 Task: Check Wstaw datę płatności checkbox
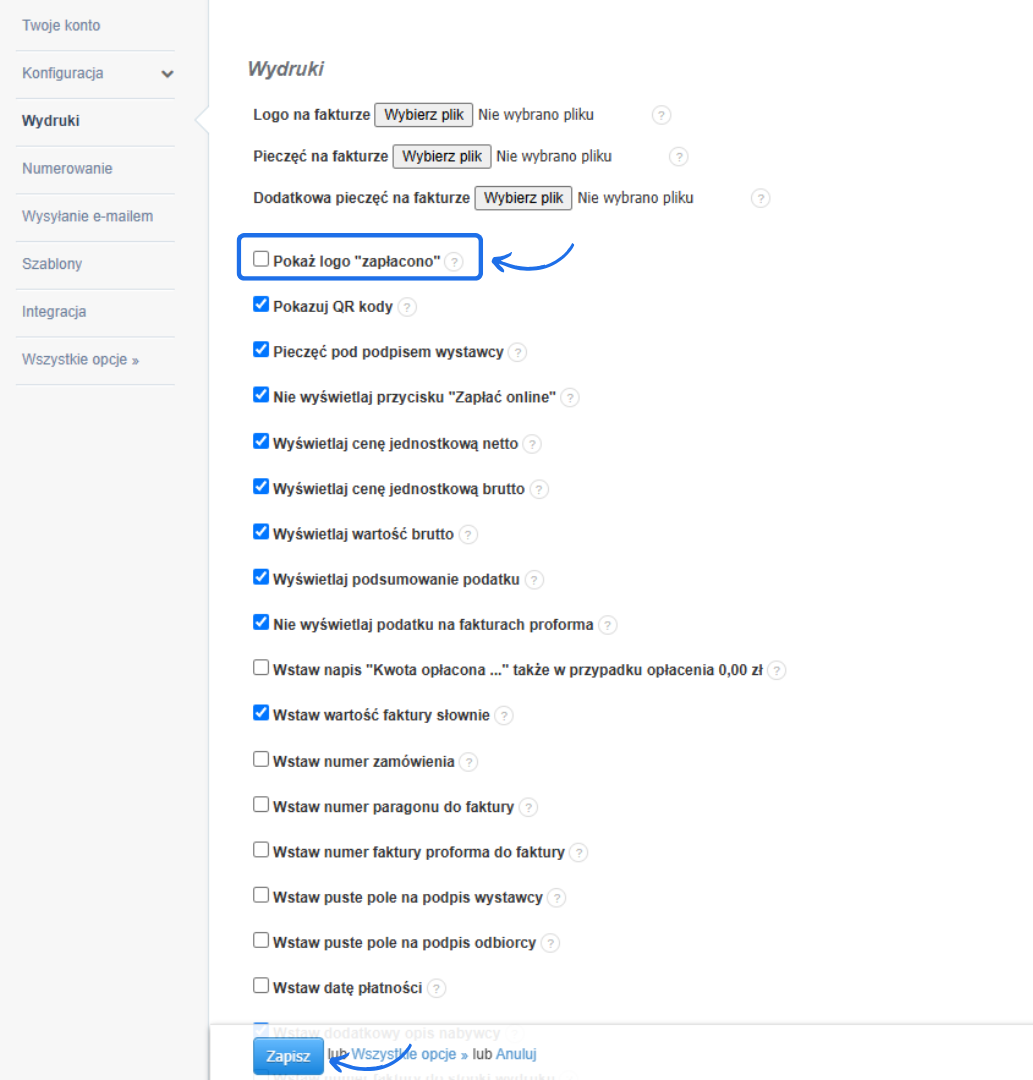click(261, 986)
